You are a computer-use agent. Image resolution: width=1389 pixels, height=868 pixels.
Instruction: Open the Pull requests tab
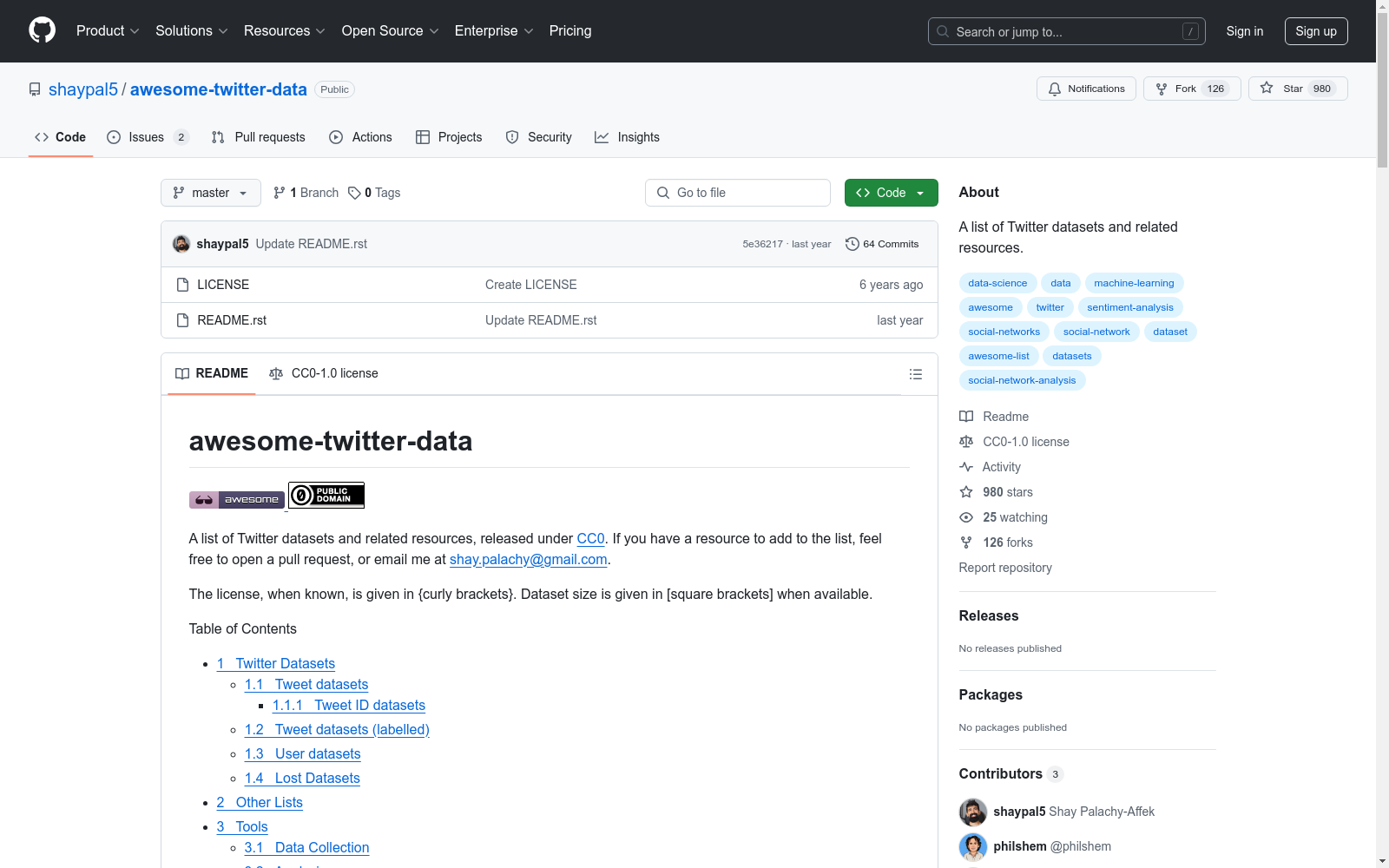click(x=258, y=137)
